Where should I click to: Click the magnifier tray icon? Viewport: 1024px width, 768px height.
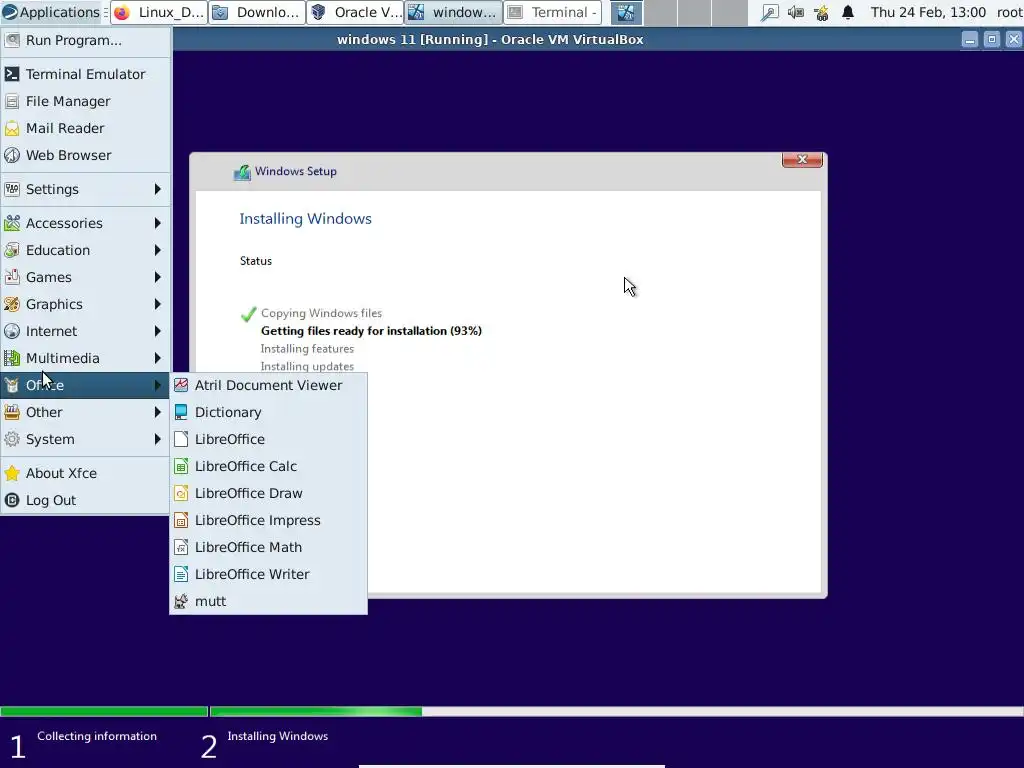(769, 12)
